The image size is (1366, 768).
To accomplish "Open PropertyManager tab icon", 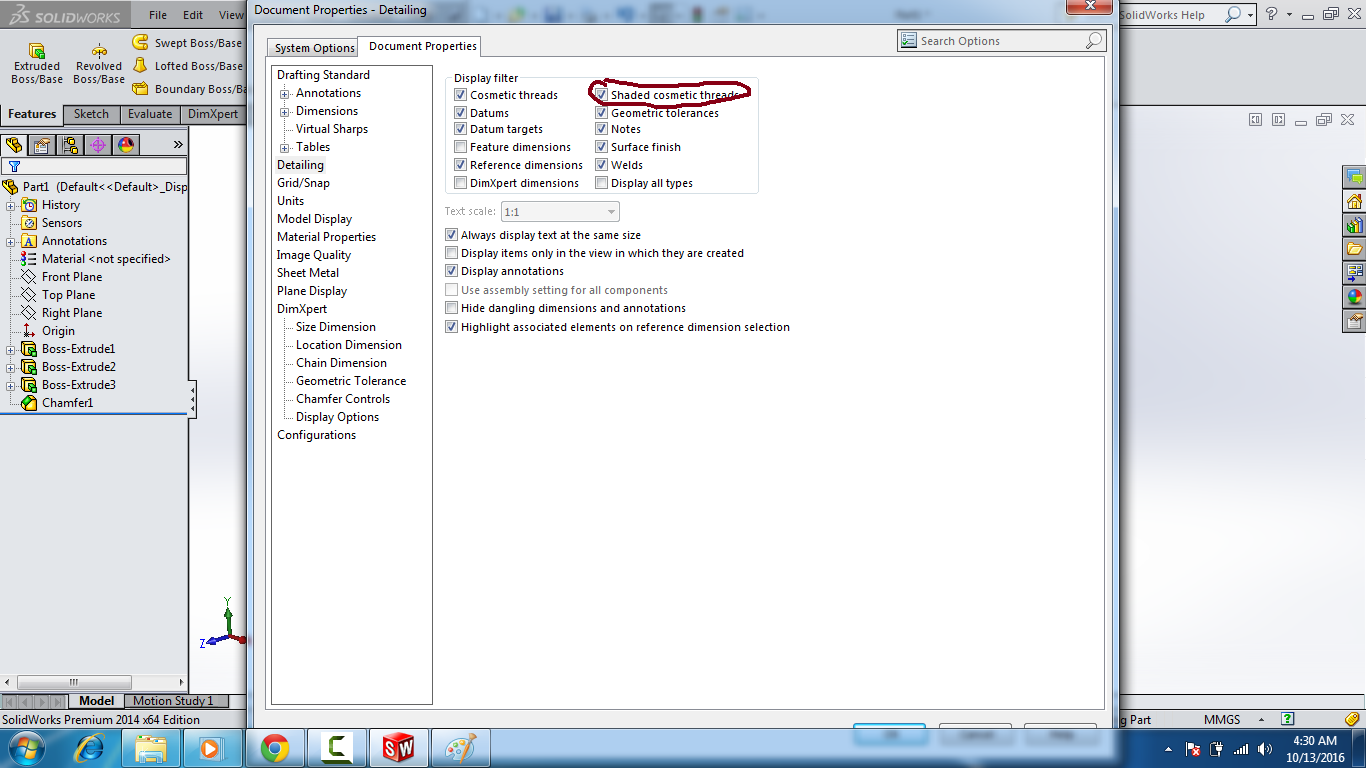I will coord(42,145).
